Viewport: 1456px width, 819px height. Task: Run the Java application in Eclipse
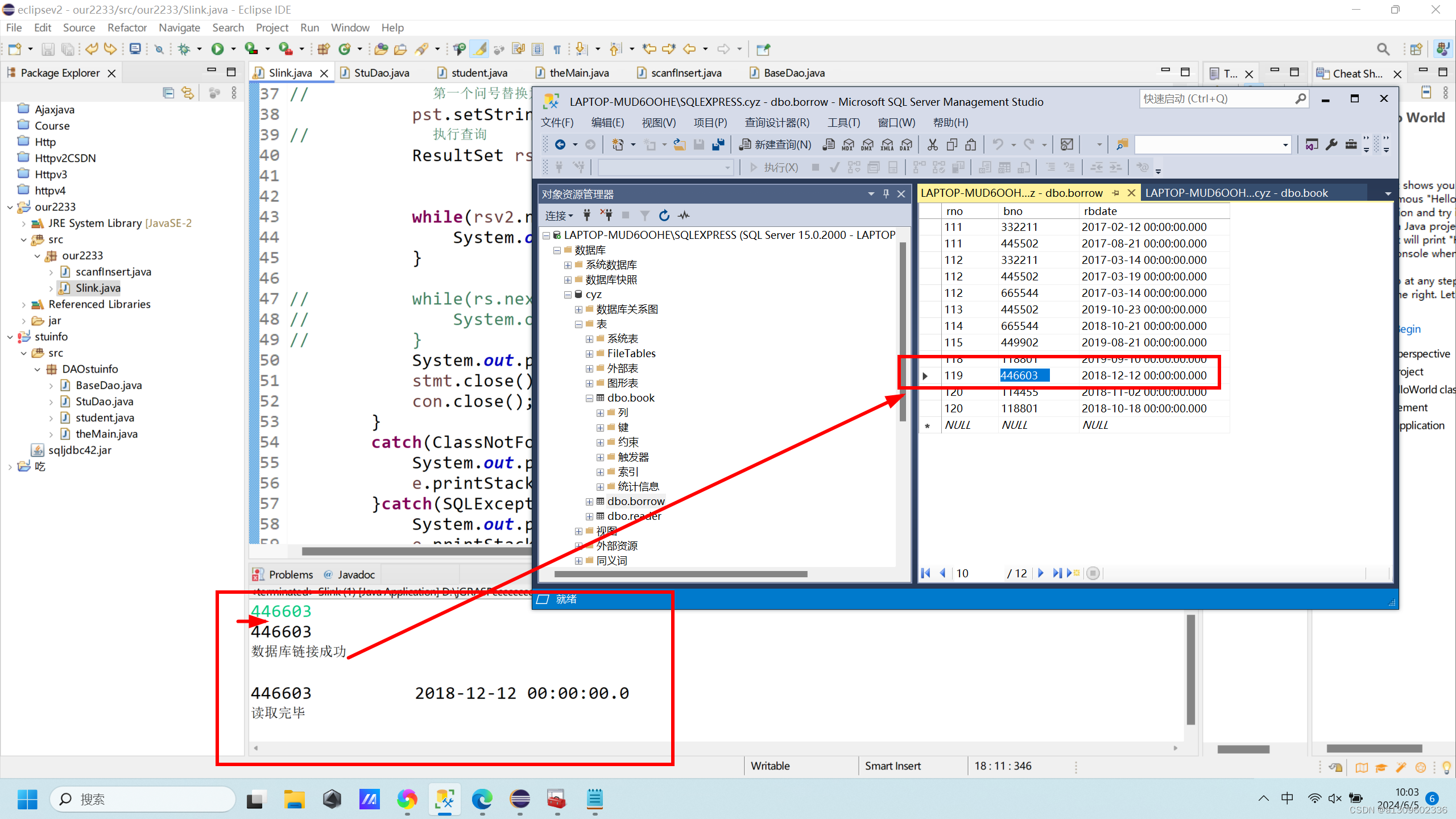pyautogui.click(x=218, y=49)
